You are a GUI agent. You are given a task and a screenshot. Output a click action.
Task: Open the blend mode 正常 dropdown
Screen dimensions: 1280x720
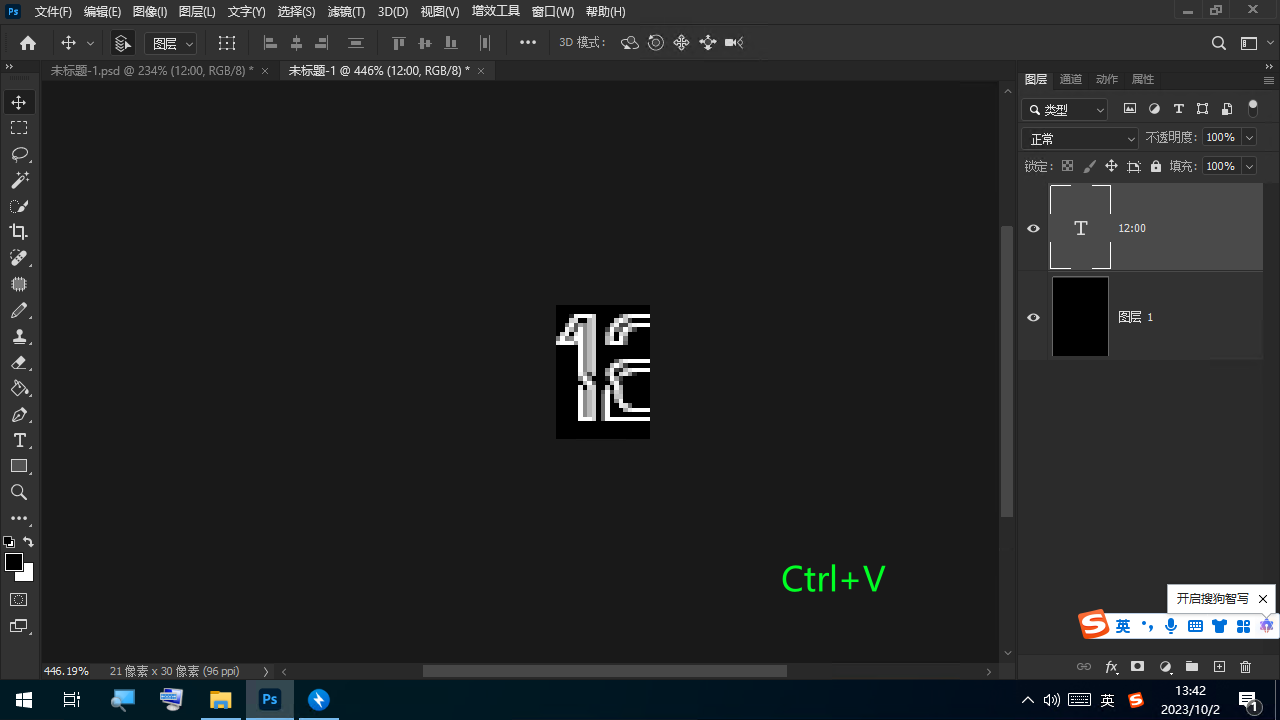coord(1080,139)
